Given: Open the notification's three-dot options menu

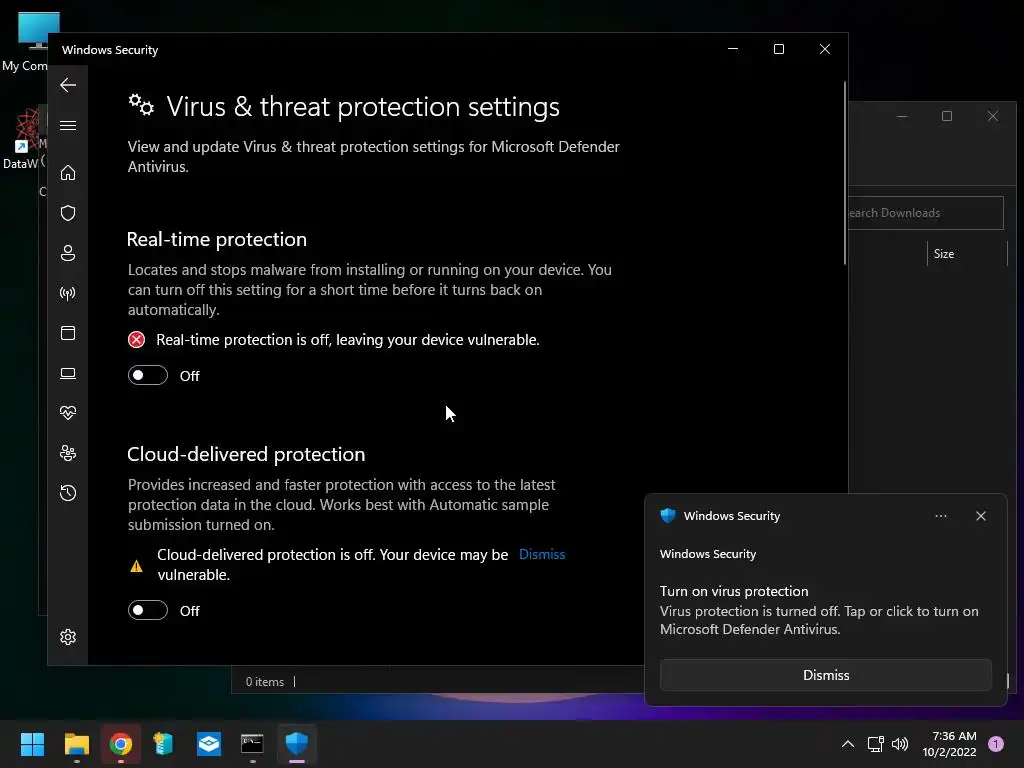Looking at the screenshot, I should pos(940,516).
